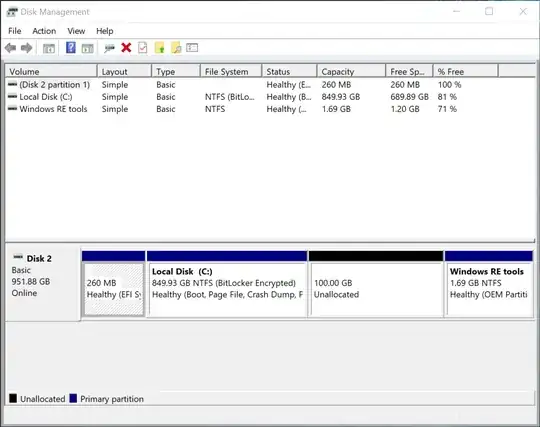Minimize the Disk Management window

(457, 11)
